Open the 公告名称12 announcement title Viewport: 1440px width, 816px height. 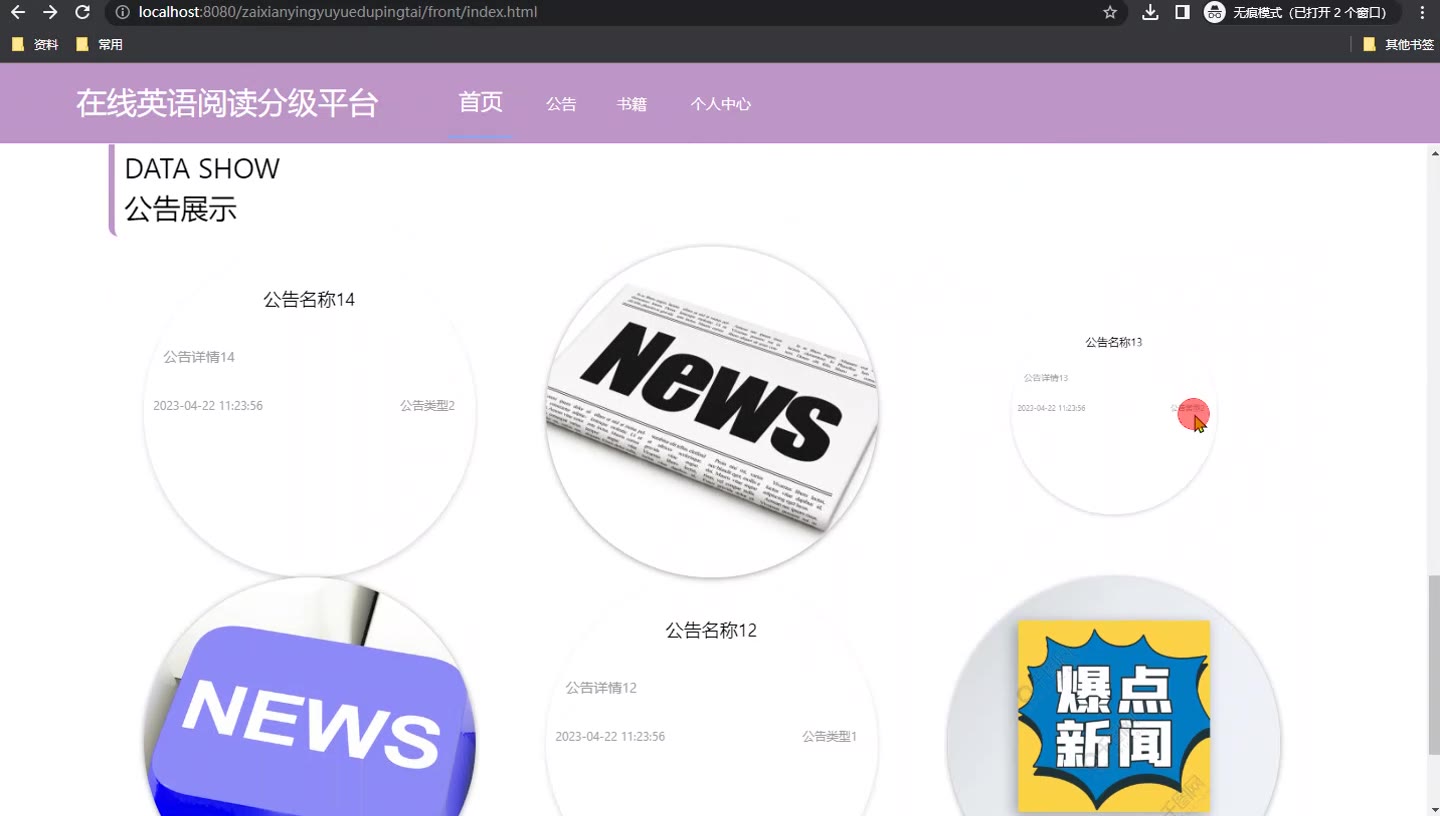pyautogui.click(x=711, y=630)
